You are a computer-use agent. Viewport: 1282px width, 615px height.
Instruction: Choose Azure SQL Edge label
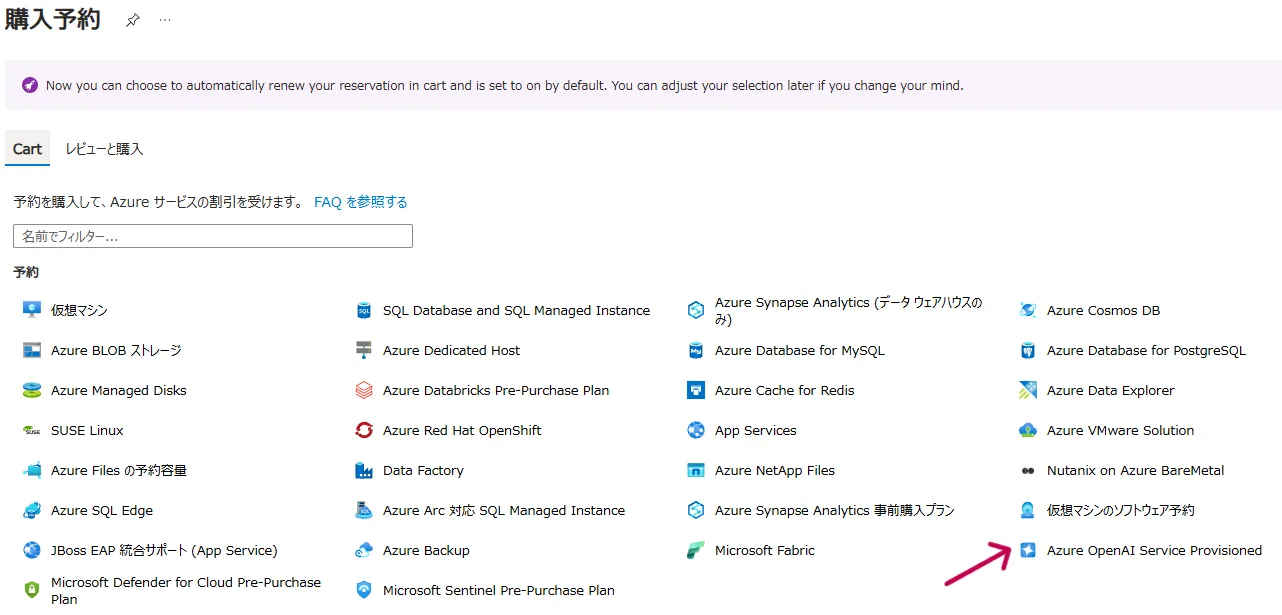[x=102, y=510]
